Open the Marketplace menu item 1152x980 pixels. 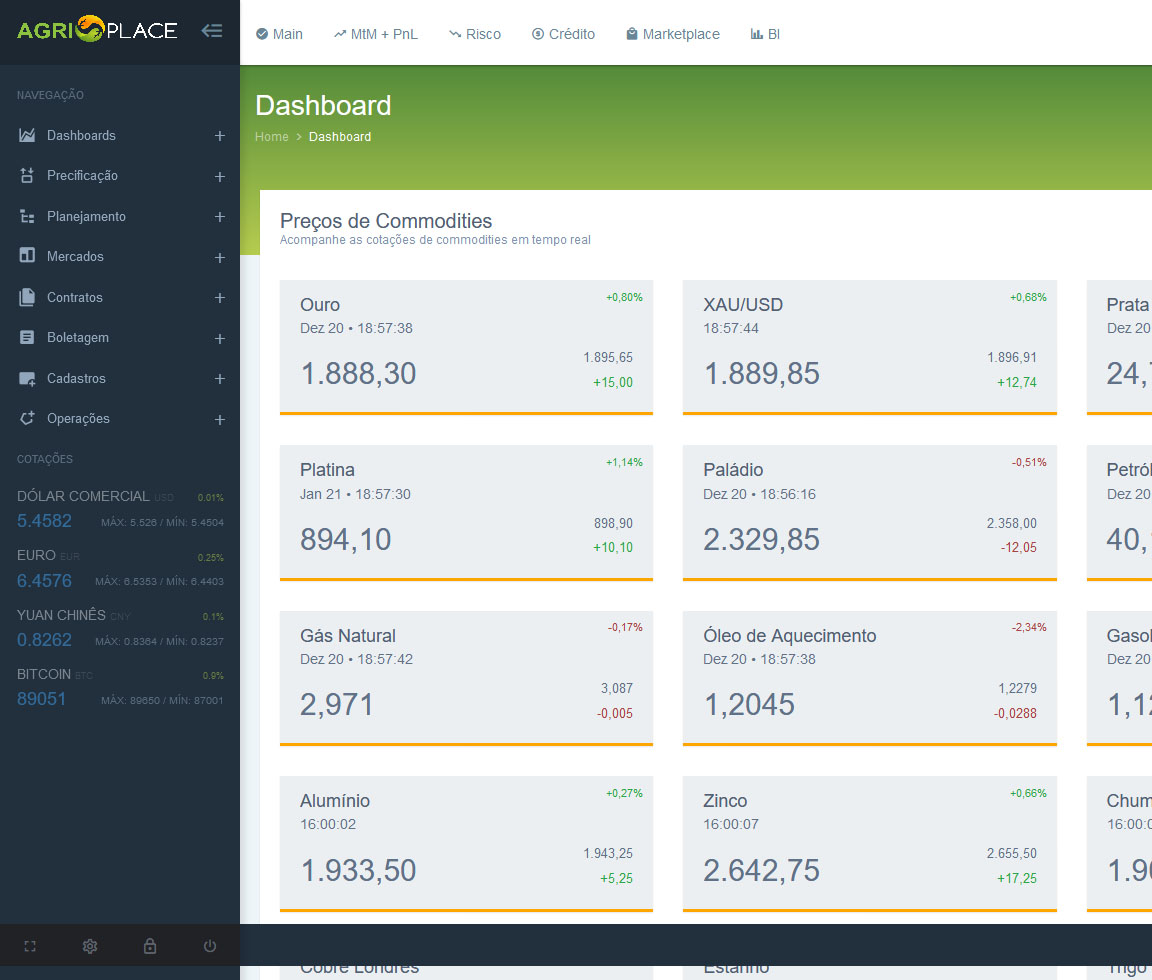click(673, 34)
